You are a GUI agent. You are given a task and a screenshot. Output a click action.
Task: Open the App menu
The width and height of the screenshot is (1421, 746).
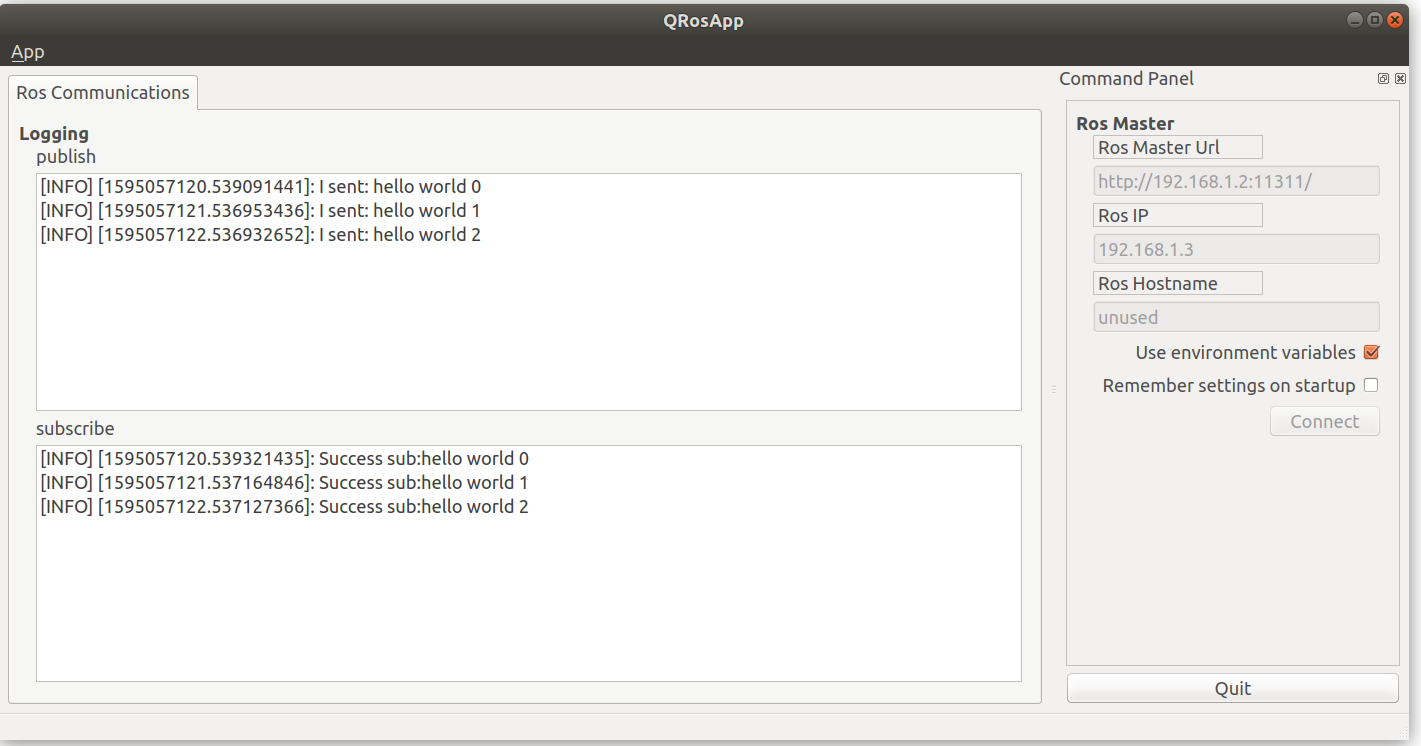27,51
